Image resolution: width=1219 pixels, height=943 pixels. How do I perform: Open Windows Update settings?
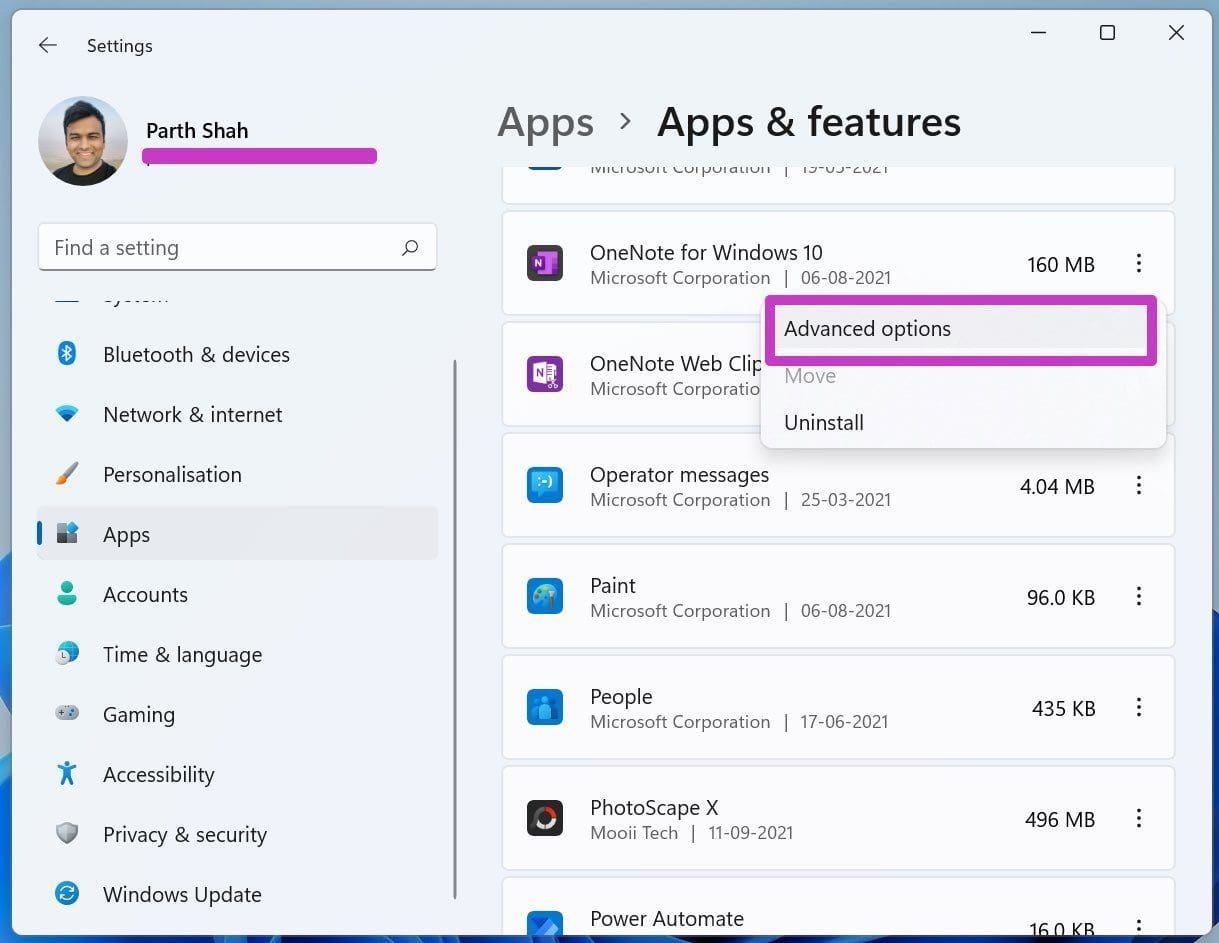point(237,894)
